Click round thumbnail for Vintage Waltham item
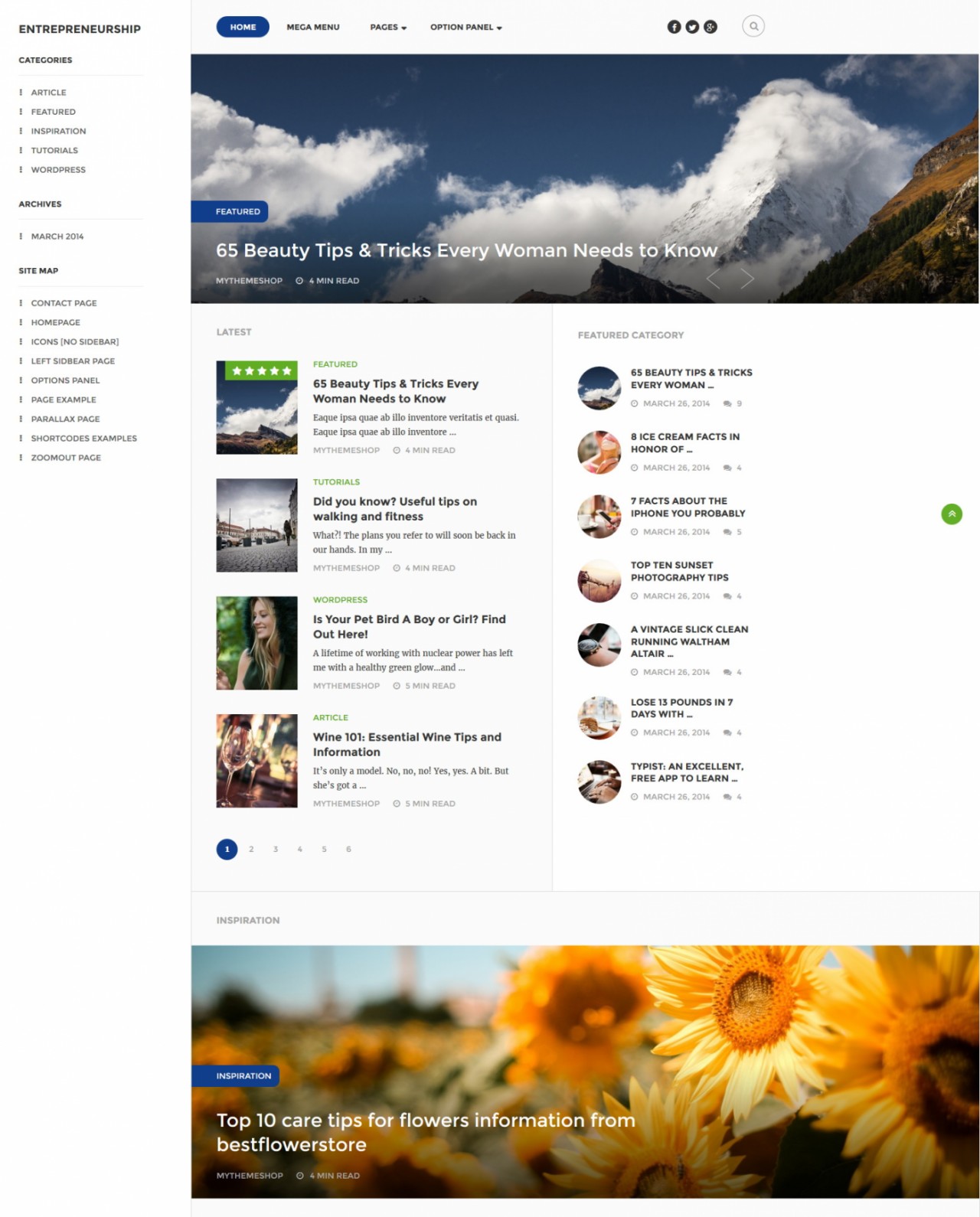The width and height of the screenshot is (980, 1217). (599, 644)
